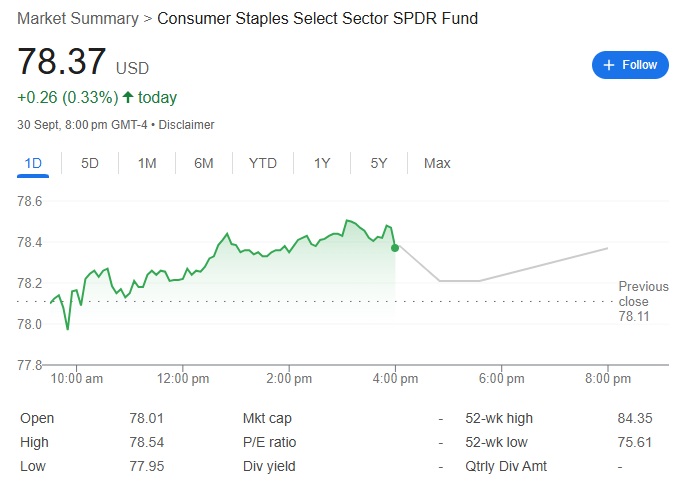Open the Disclaimer link
The height and width of the screenshot is (490, 700).
187,125
